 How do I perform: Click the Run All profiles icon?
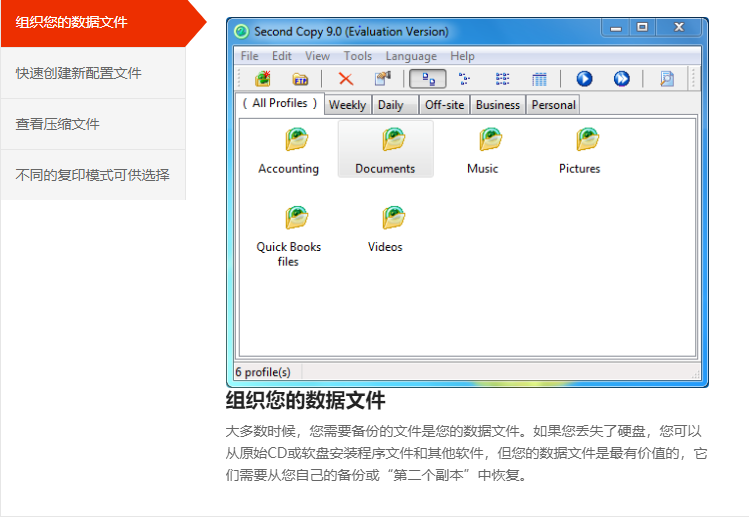pos(621,79)
